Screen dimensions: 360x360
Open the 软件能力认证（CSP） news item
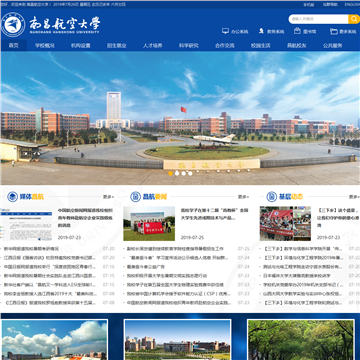click(x=179, y=294)
